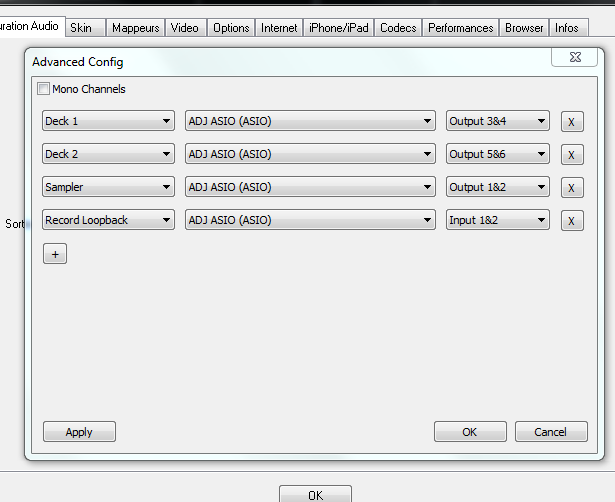Expand the Output 3&4 channel dropdown
This screenshot has height=502, width=615.
click(498, 122)
